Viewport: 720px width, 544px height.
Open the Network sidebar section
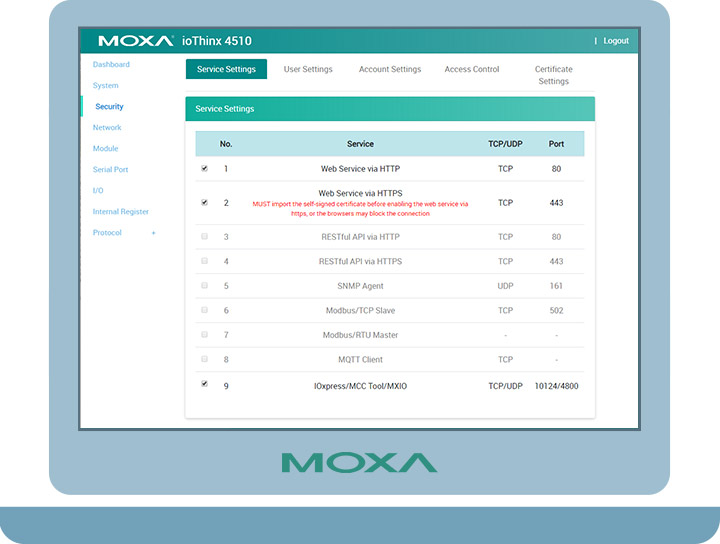coord(107,127)
